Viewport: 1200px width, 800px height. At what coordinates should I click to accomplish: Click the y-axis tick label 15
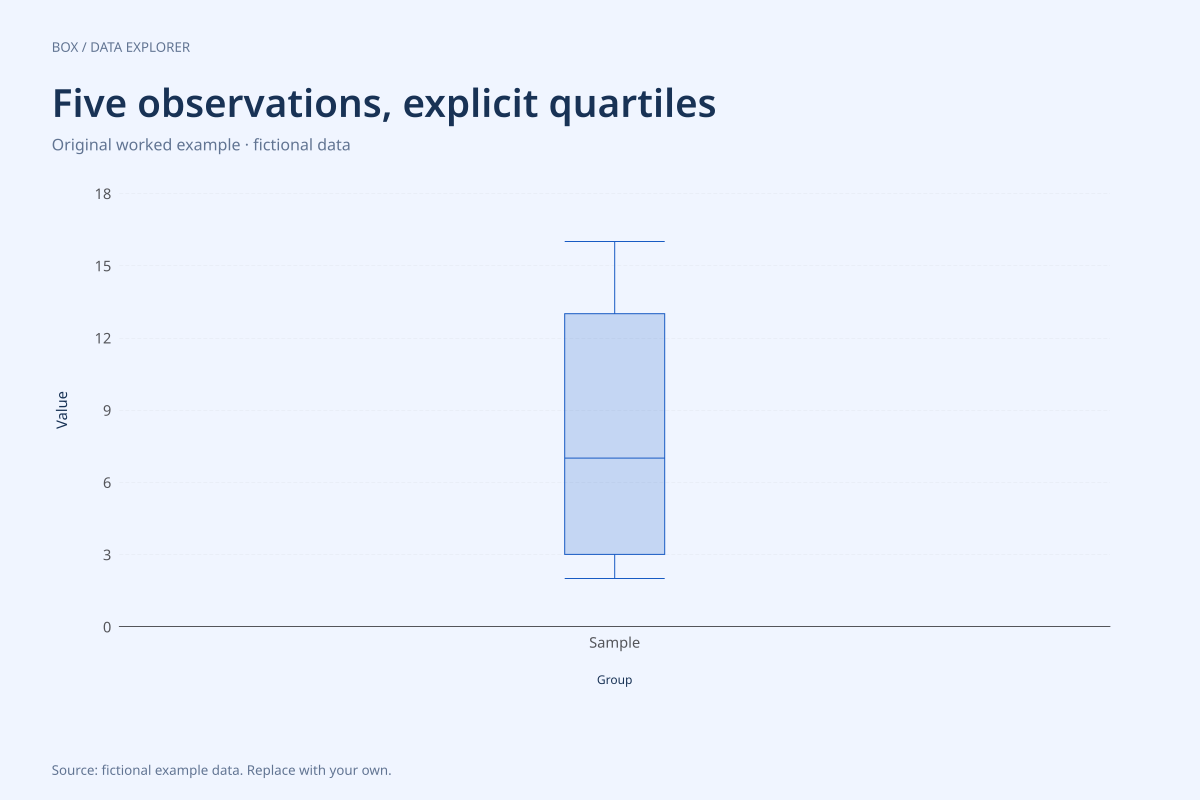click(103, 266)
